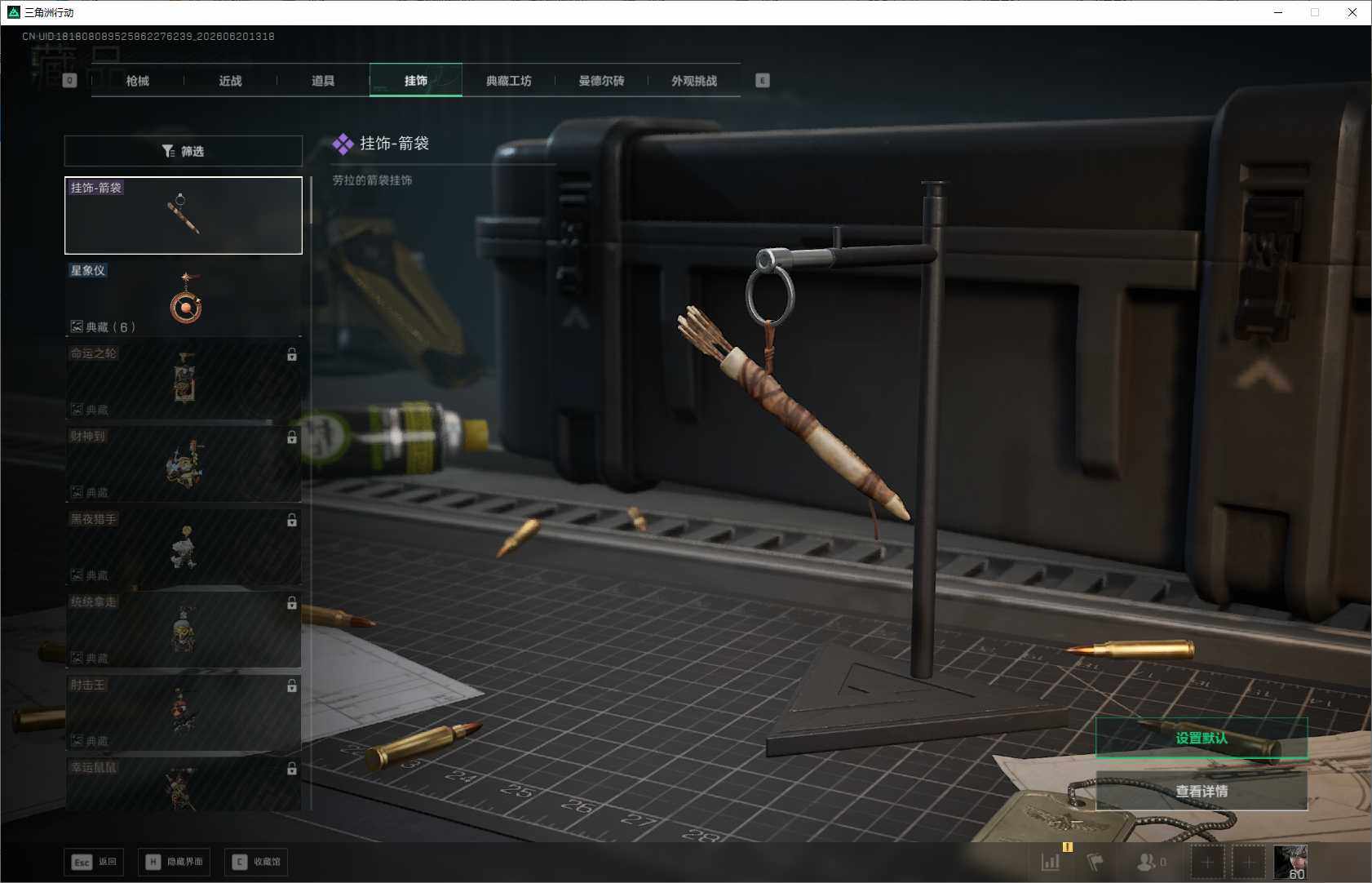Click the first plus squad slot

[1208, 862]
